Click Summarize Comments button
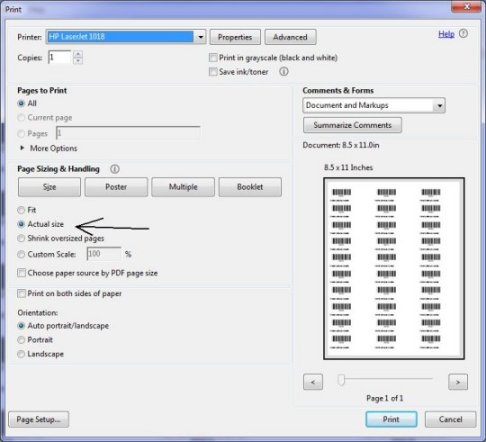The width and height of the screenshot is (486, 442). pyautogui.click(x=352, y=125)
